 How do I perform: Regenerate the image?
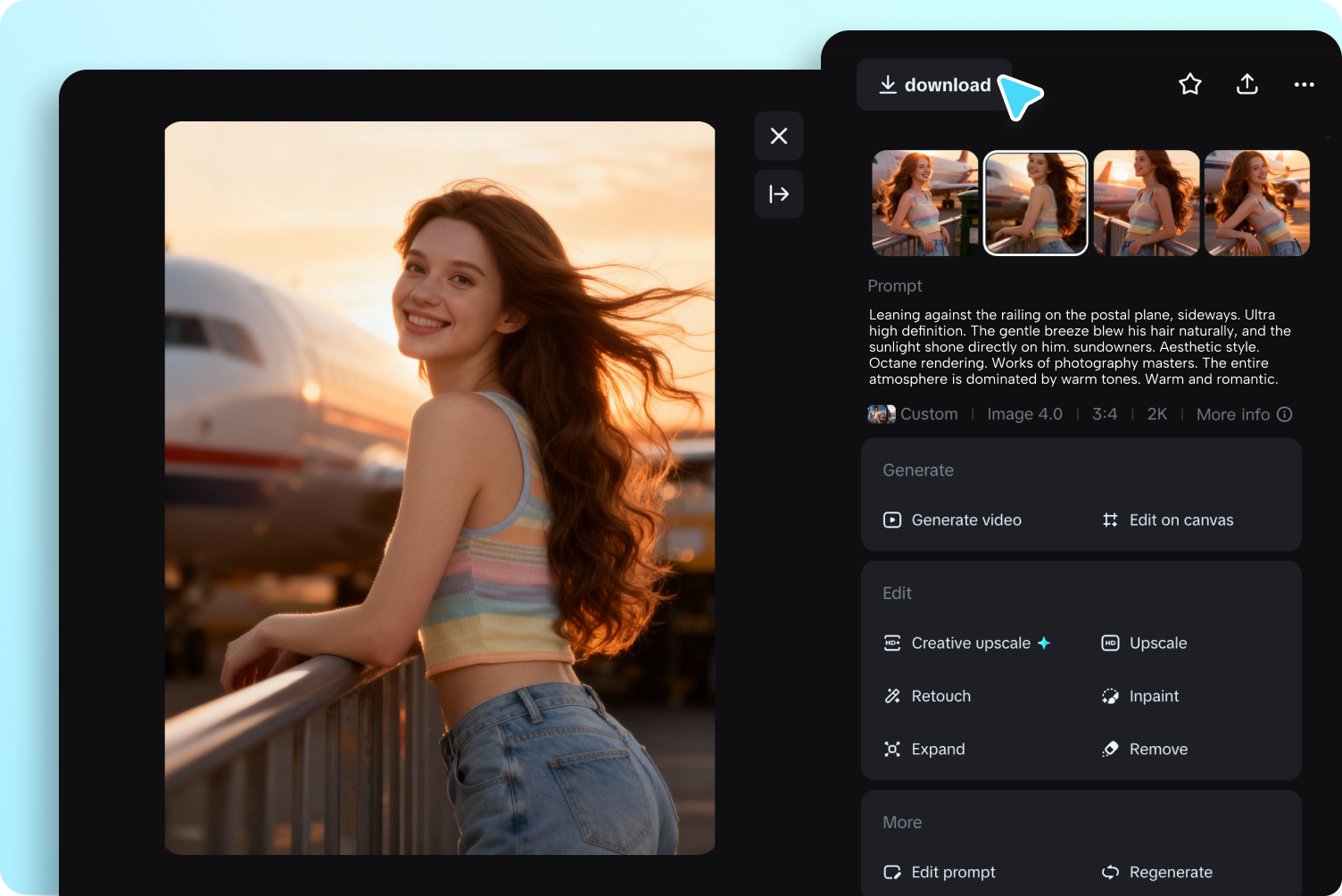click(x=1157, y=873)
